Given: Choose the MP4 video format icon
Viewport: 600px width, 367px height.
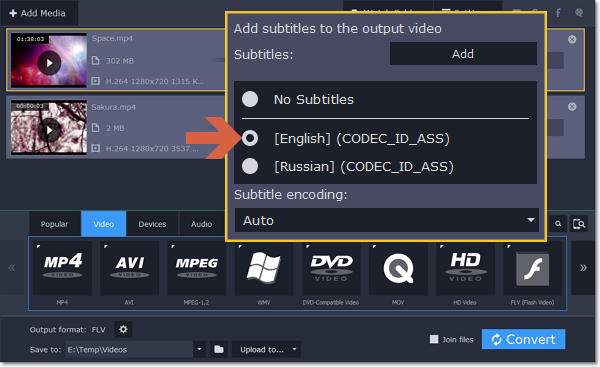Looking at the screenshot, I should (62, 268).
